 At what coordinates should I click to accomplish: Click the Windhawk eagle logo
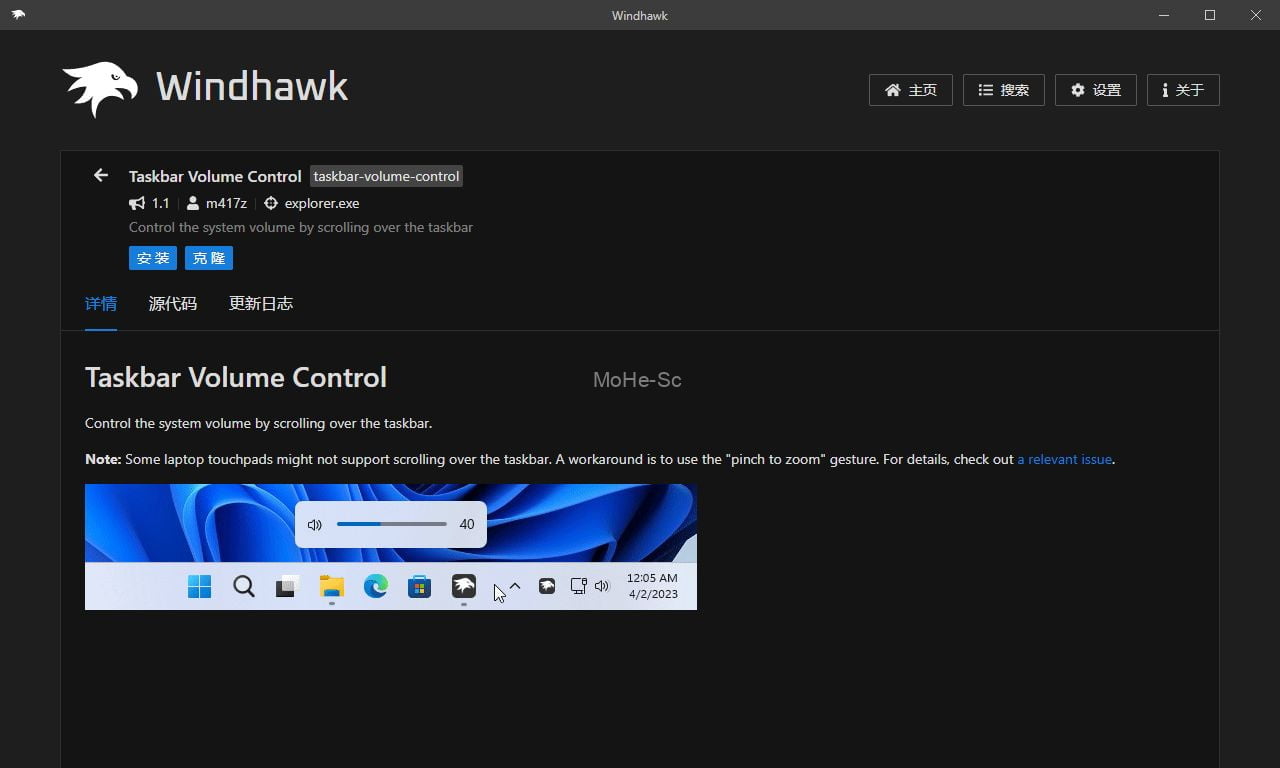tap(100, 89)
